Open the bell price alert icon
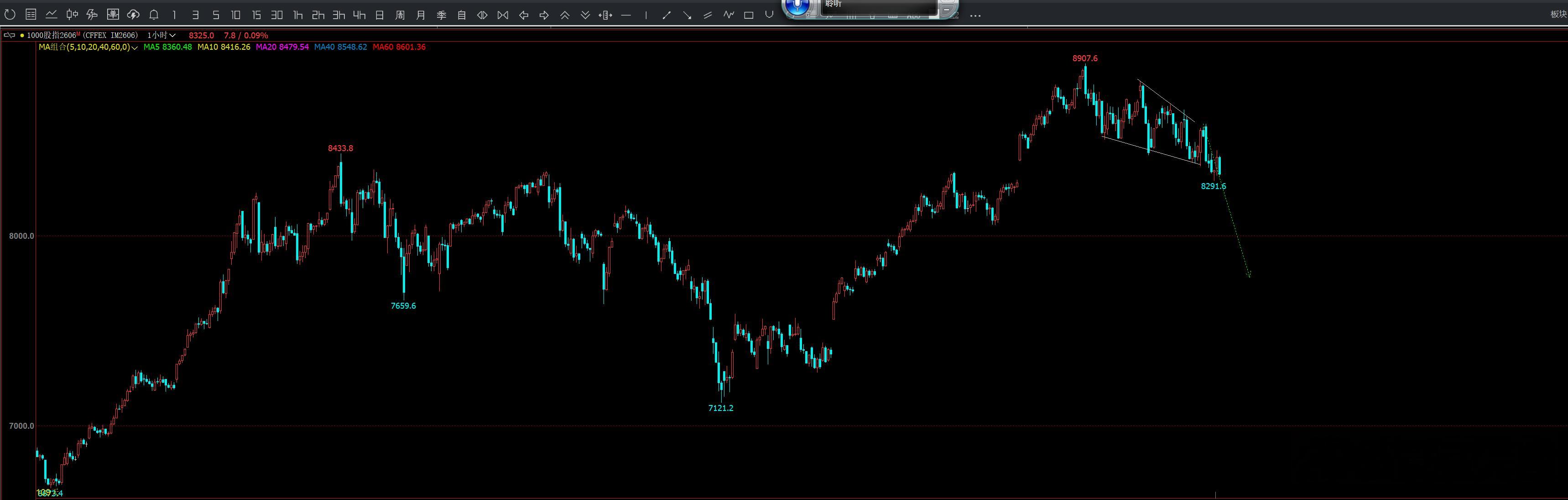The width and height of the screenshot is (1568, 500). [x=154, y=15]
